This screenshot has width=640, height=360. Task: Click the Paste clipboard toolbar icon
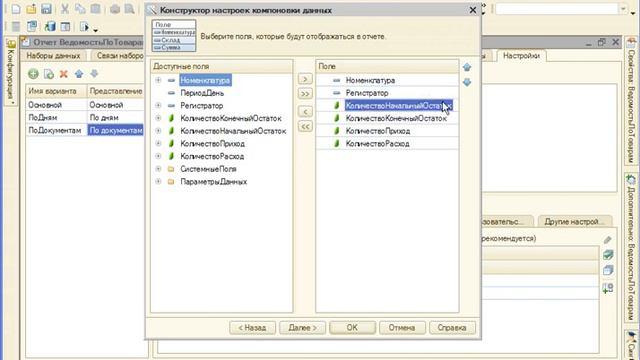(x=96, y=9)
